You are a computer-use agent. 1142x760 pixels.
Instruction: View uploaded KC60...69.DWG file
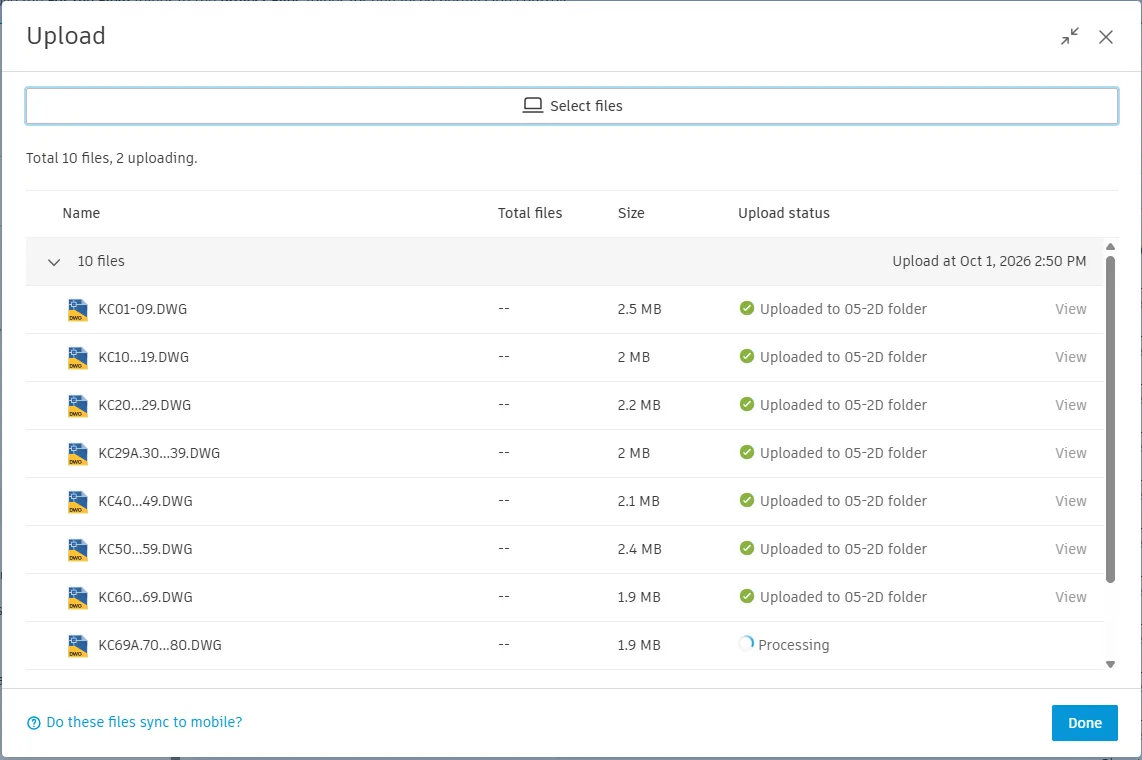(x=1071, y=597)
